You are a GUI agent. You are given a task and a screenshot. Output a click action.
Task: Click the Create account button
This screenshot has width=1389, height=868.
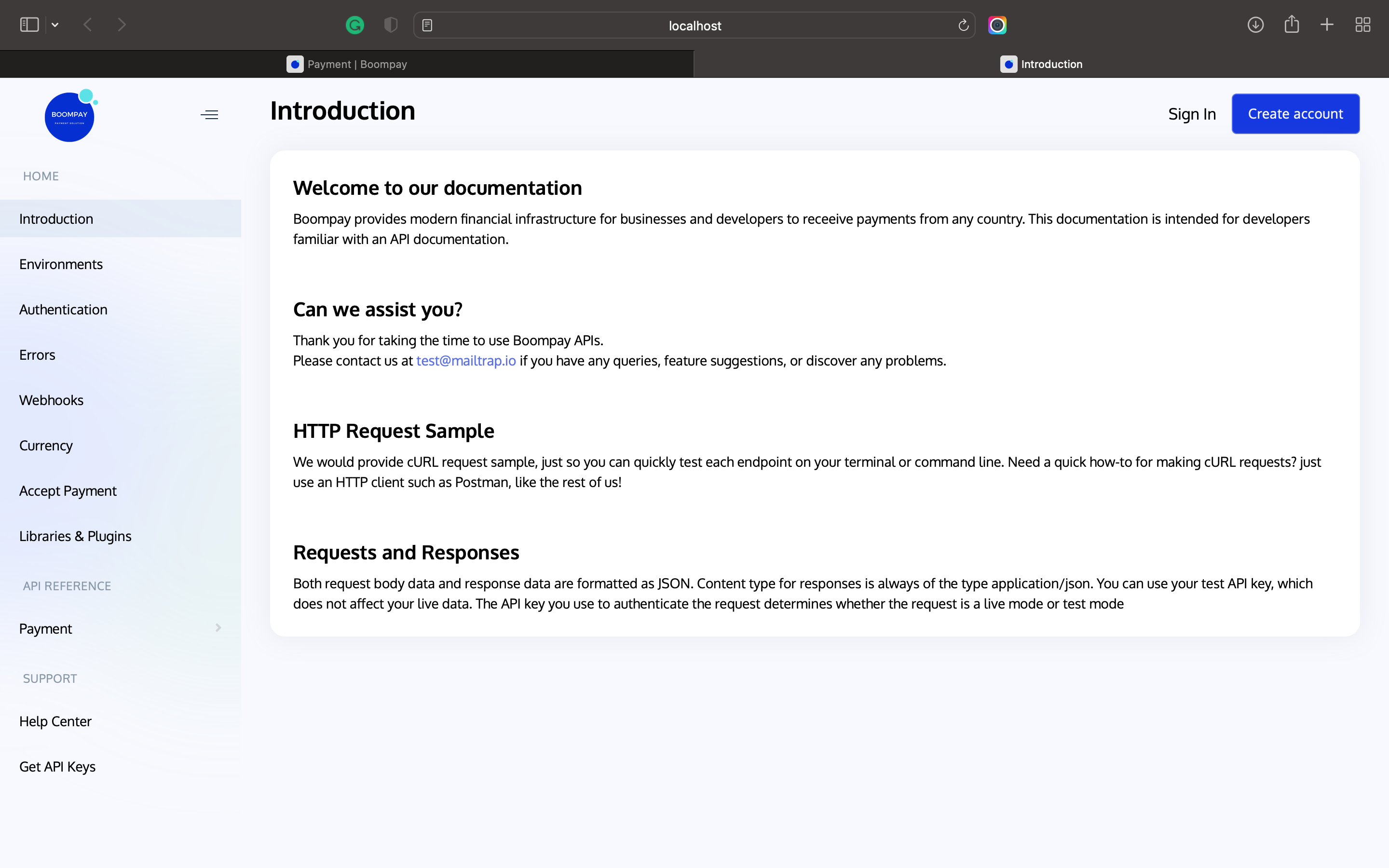(x=1295, y=113)
